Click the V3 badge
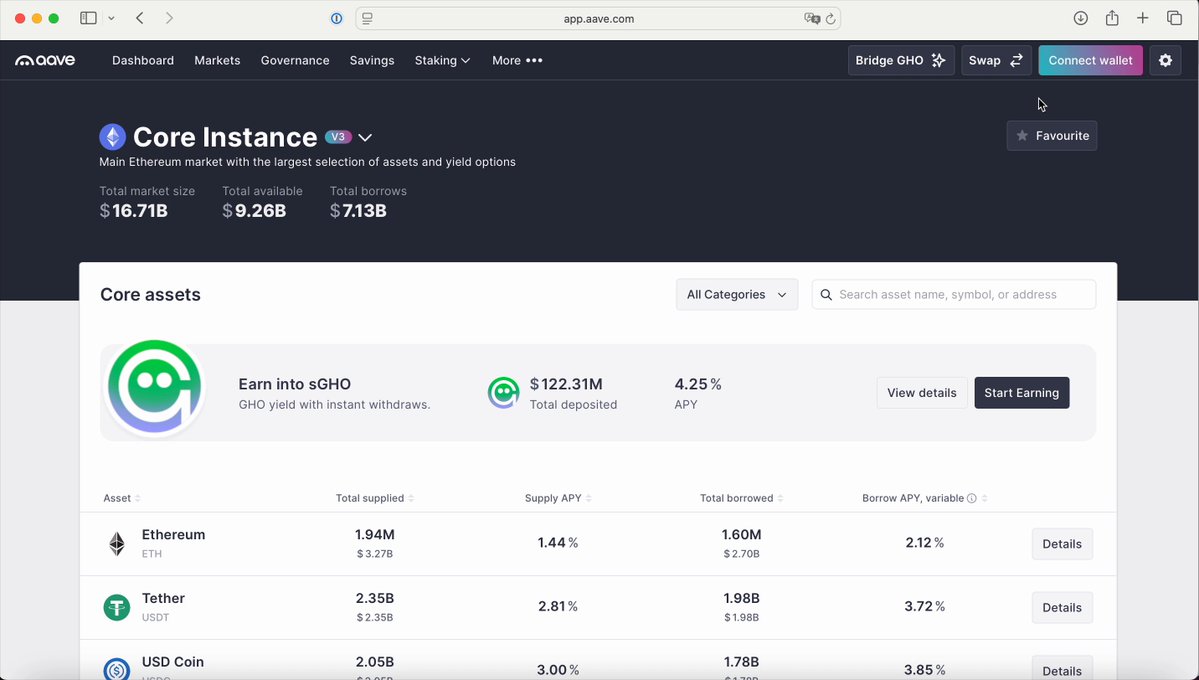 point(338,137)
